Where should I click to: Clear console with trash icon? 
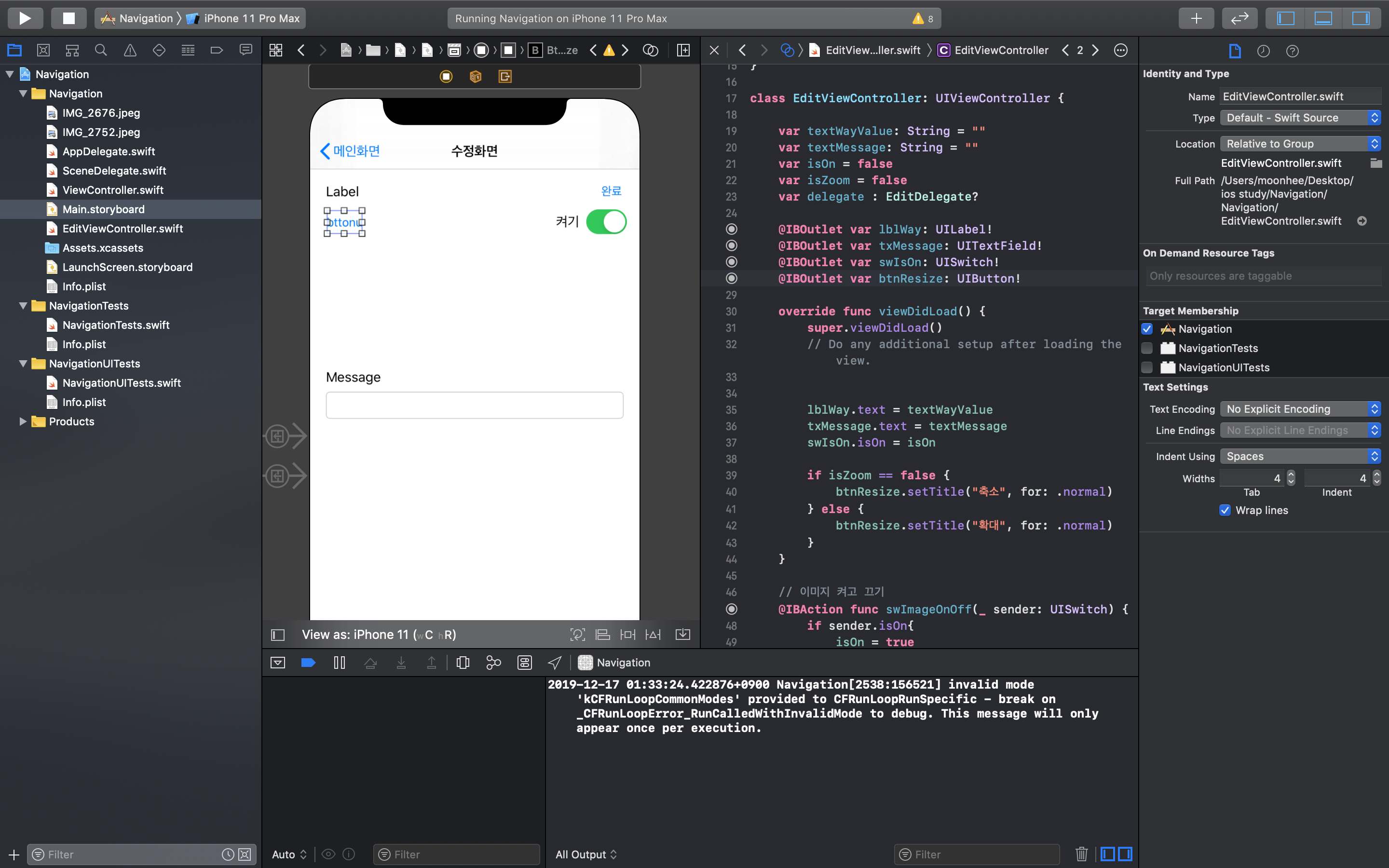[x=1081, y=854]
